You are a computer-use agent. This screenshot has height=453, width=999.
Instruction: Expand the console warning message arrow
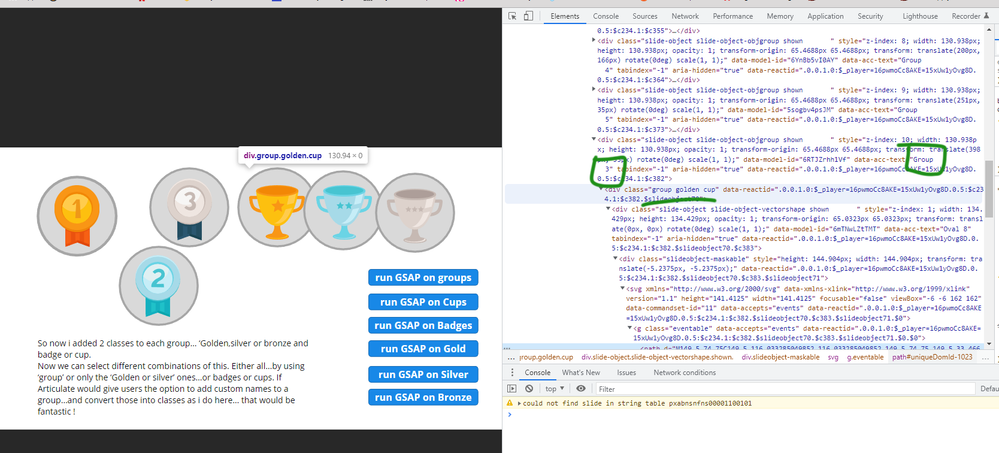pos(520,403)
